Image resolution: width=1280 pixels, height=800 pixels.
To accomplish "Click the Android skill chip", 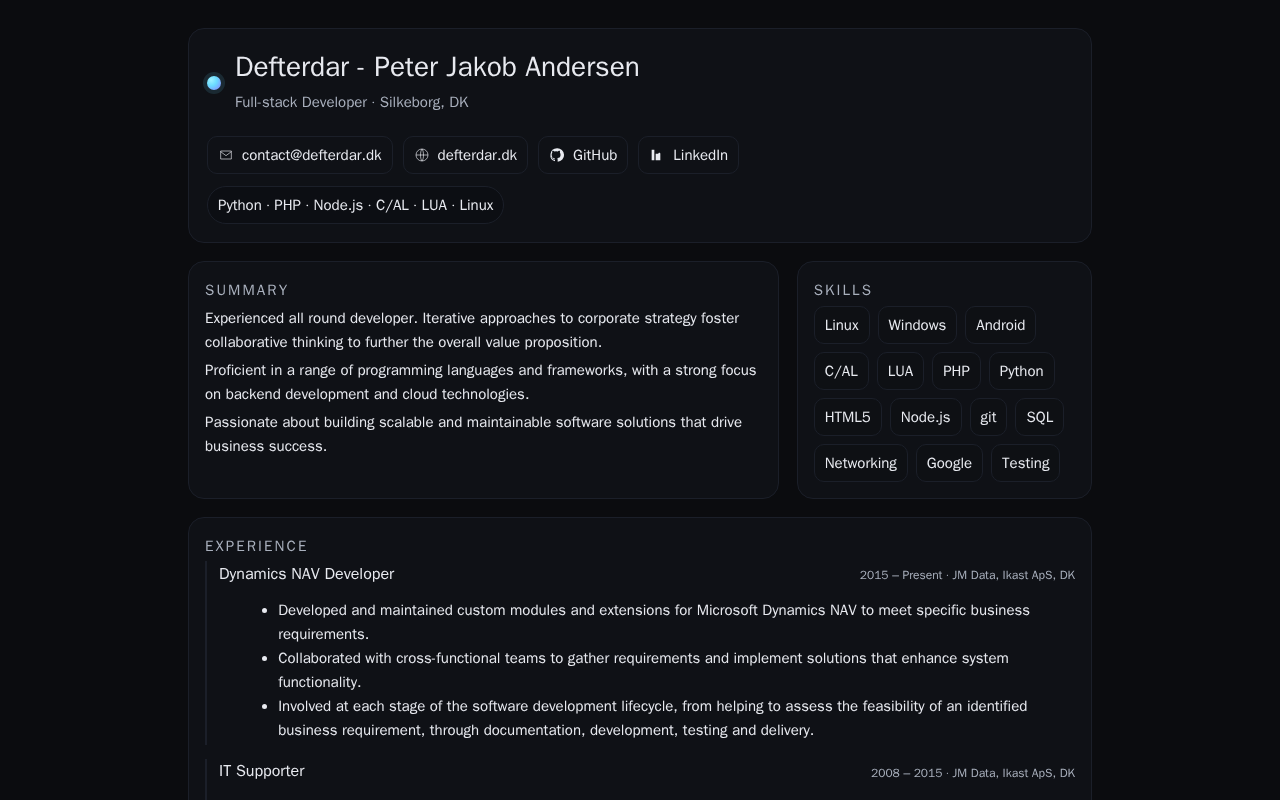I will click(x=1000, y=325).
